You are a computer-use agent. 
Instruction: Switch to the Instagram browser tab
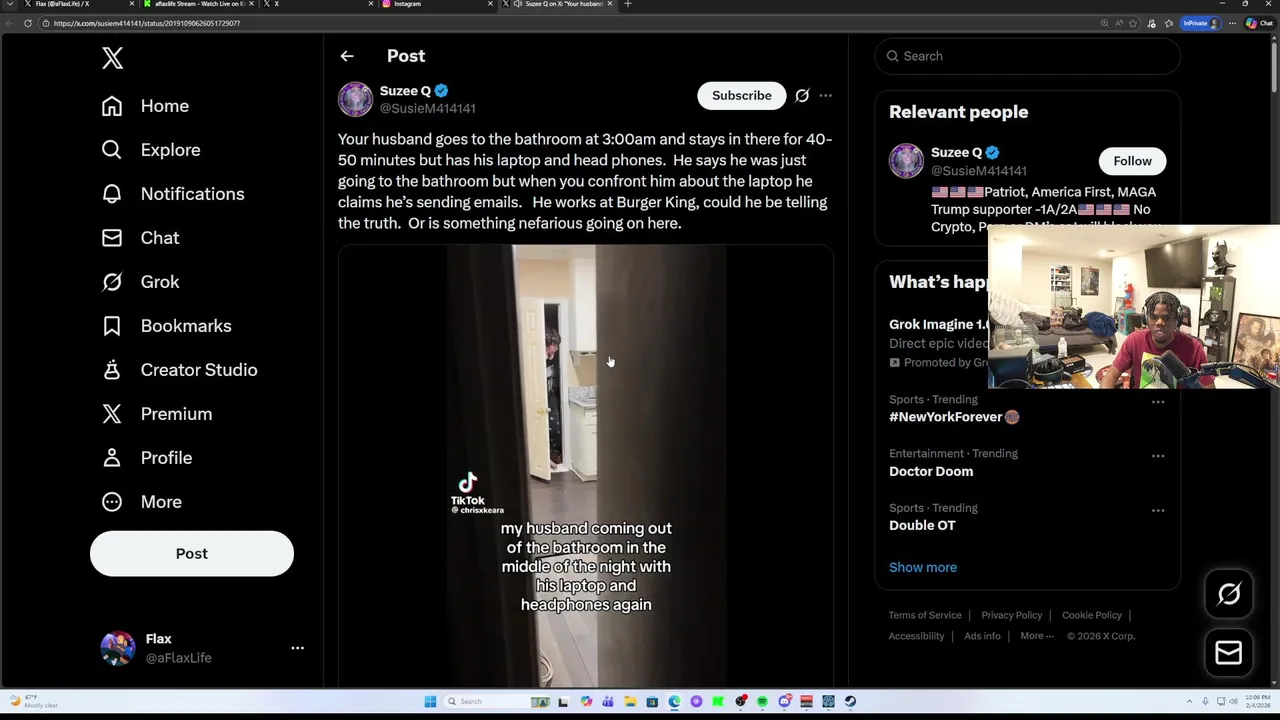[436, 4]
